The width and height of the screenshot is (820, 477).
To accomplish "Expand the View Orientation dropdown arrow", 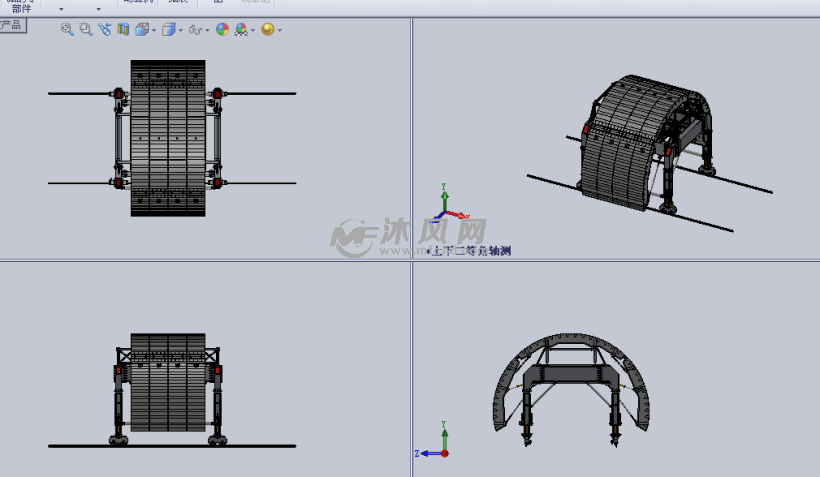I will click(153, 31).
